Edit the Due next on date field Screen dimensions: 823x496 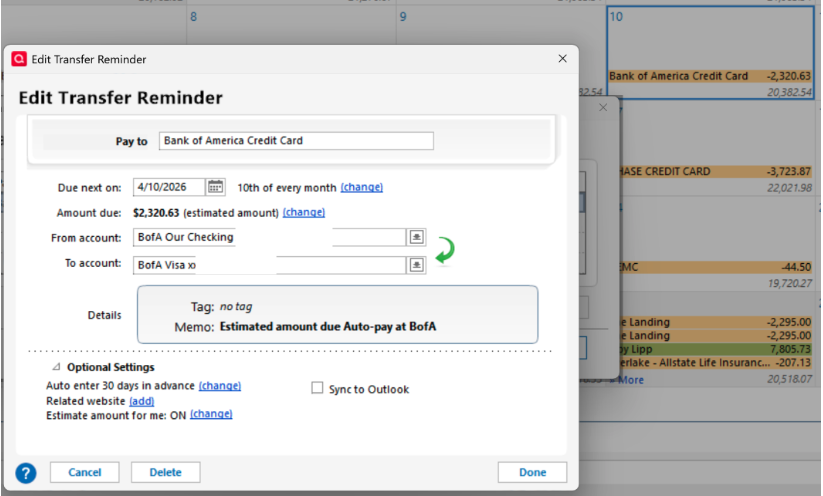click(169, 187)
